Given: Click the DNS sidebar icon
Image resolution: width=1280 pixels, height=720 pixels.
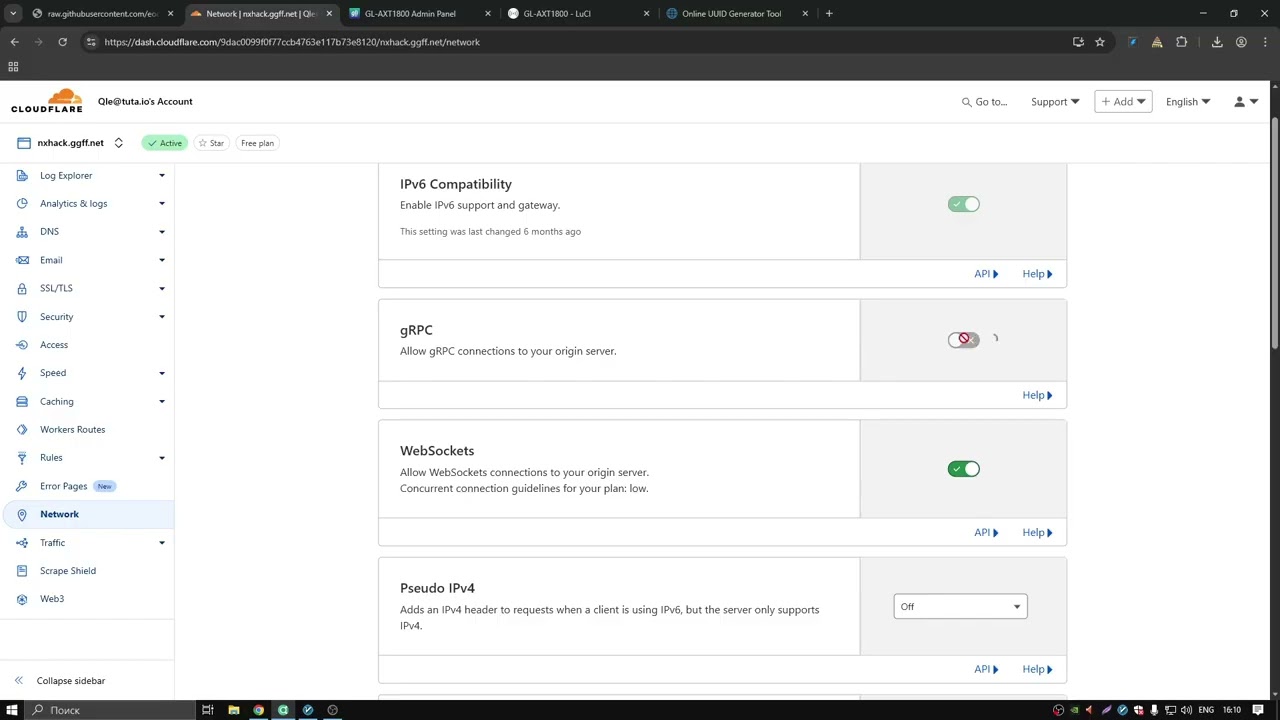Looking at the screenshot, I should [22, 231].
